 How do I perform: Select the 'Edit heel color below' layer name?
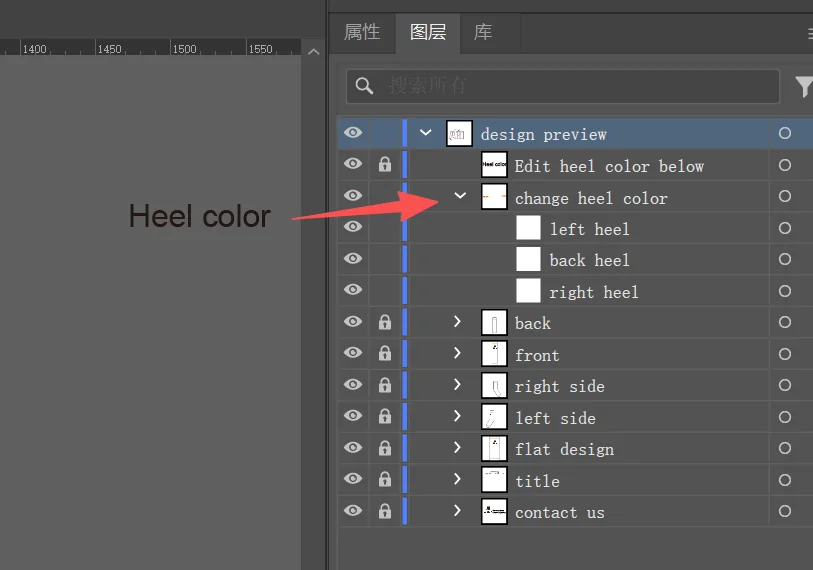point(609,166)
